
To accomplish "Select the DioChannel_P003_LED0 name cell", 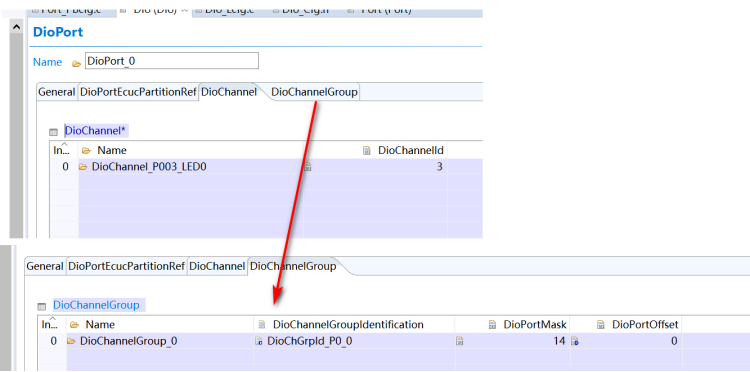I will coord(191,167).
